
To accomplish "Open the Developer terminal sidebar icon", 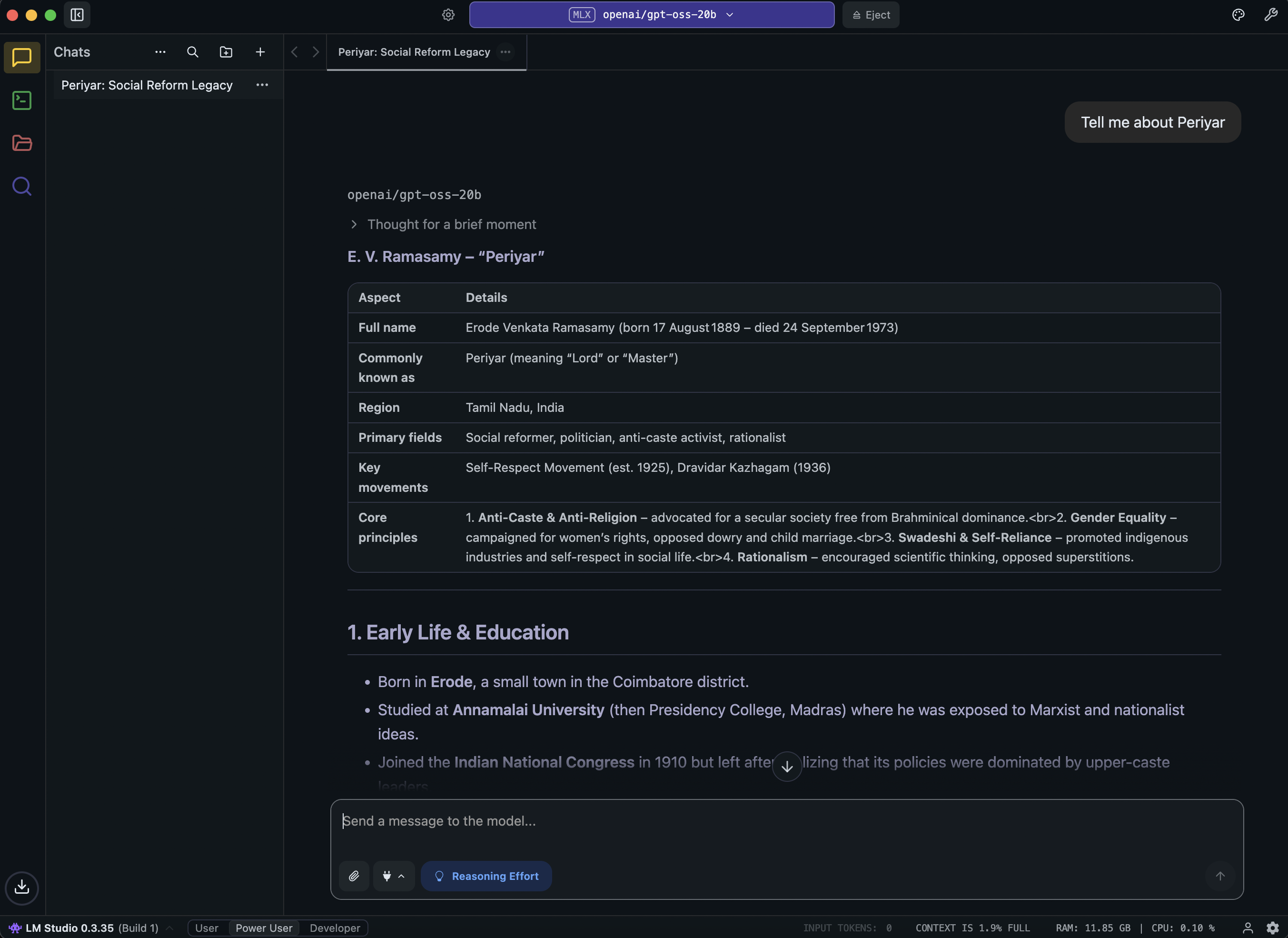I will coord(21,100).
